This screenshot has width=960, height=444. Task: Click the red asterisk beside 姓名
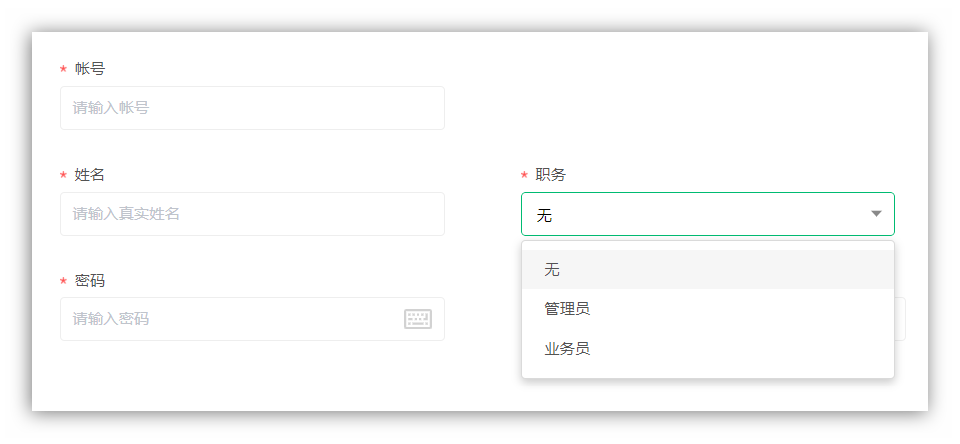[x=63, y=176]
